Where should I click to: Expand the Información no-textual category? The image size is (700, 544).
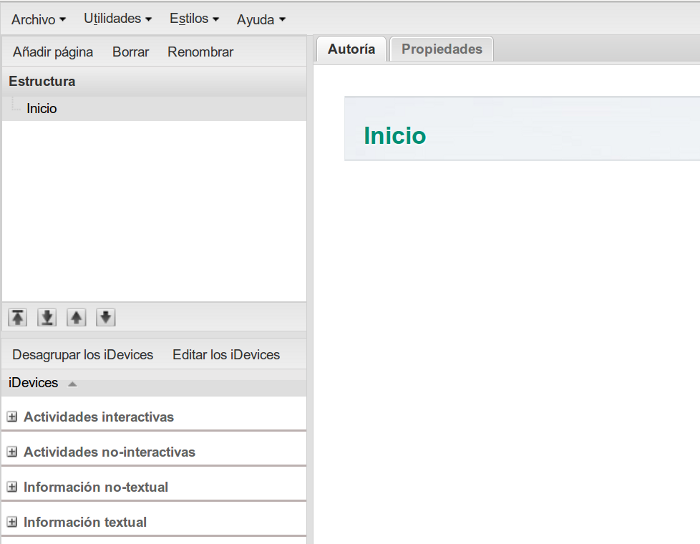click(x=12, y=487)
